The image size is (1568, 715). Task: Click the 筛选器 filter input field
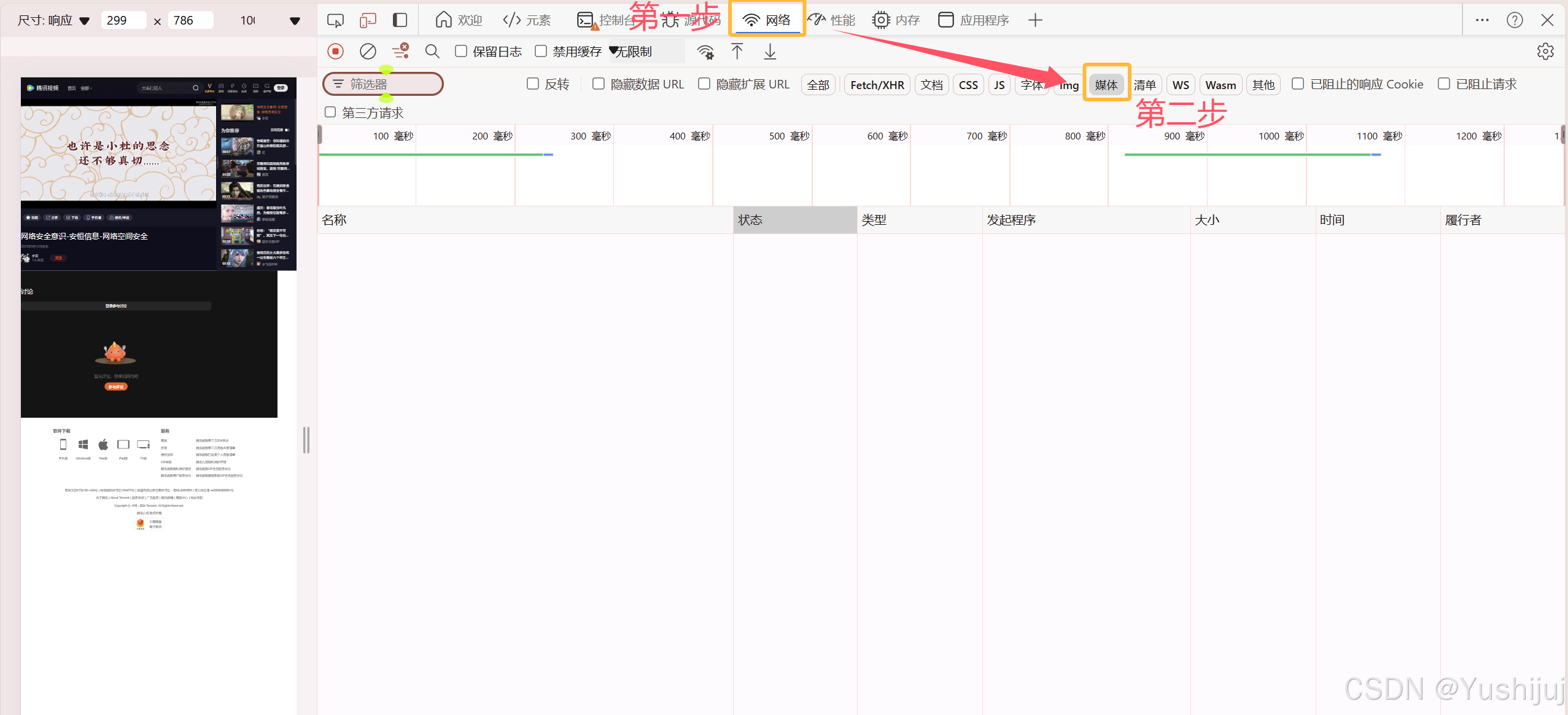point(393,84)
